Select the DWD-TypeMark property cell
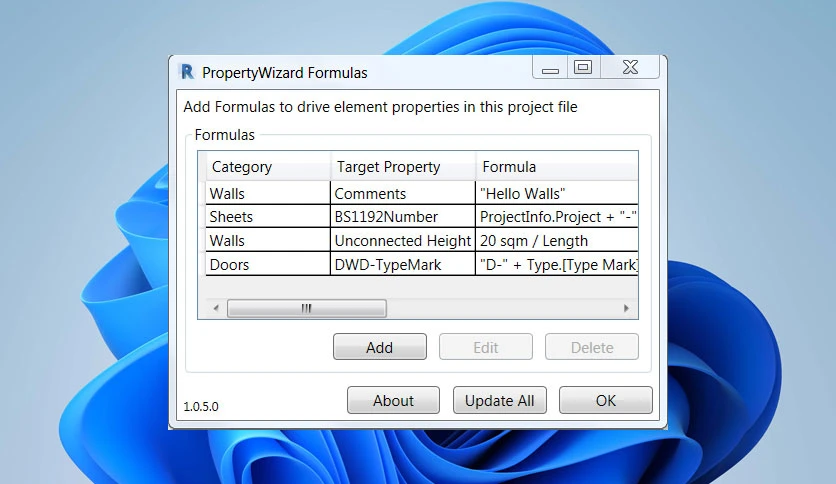Viewport: 836px width, 484px height. coord(403,264)
